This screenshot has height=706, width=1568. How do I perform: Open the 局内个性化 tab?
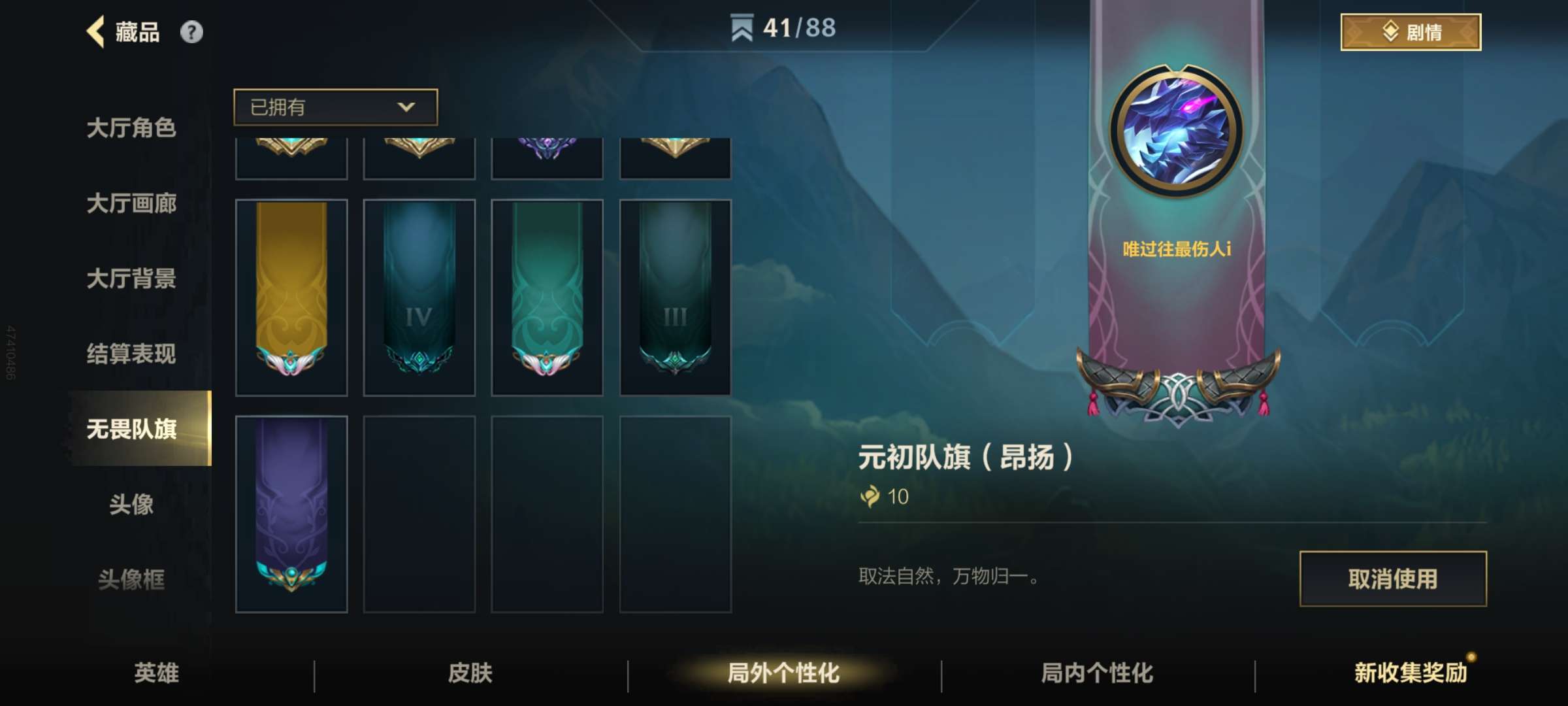click(x=1097, y=673)
